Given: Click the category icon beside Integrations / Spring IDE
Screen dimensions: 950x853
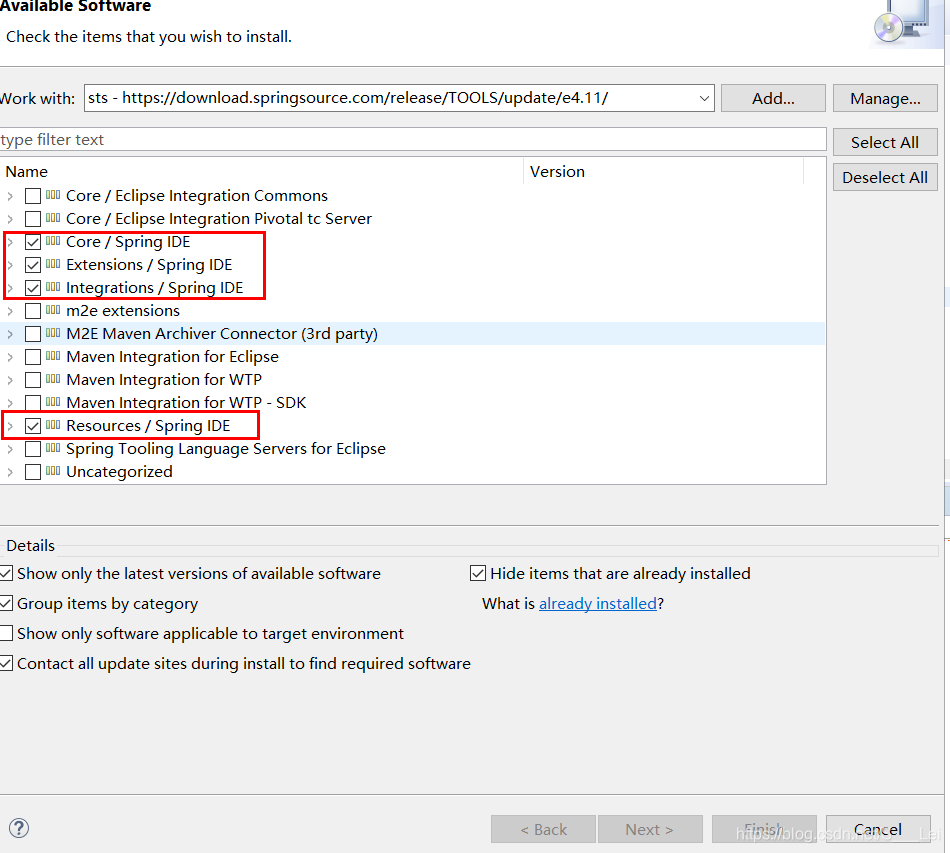Looking at the screenshot, I should click(x=53, y=287).
